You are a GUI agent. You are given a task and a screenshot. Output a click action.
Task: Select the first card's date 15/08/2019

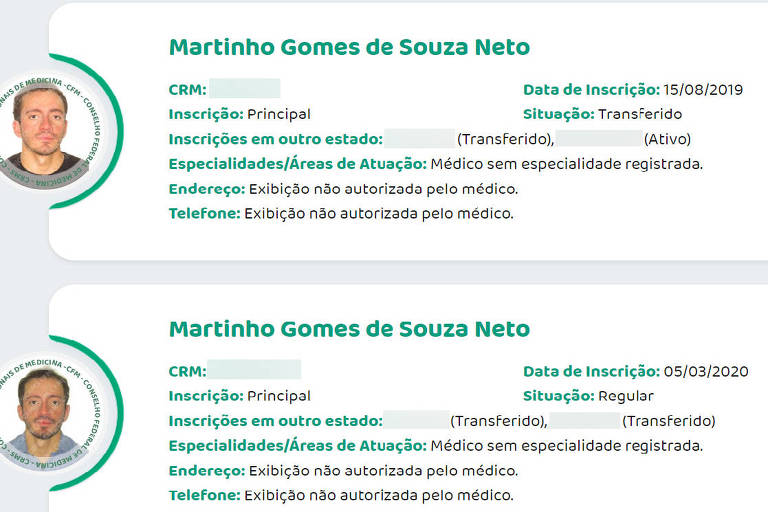pyautogui.click(x=703, y=90)
